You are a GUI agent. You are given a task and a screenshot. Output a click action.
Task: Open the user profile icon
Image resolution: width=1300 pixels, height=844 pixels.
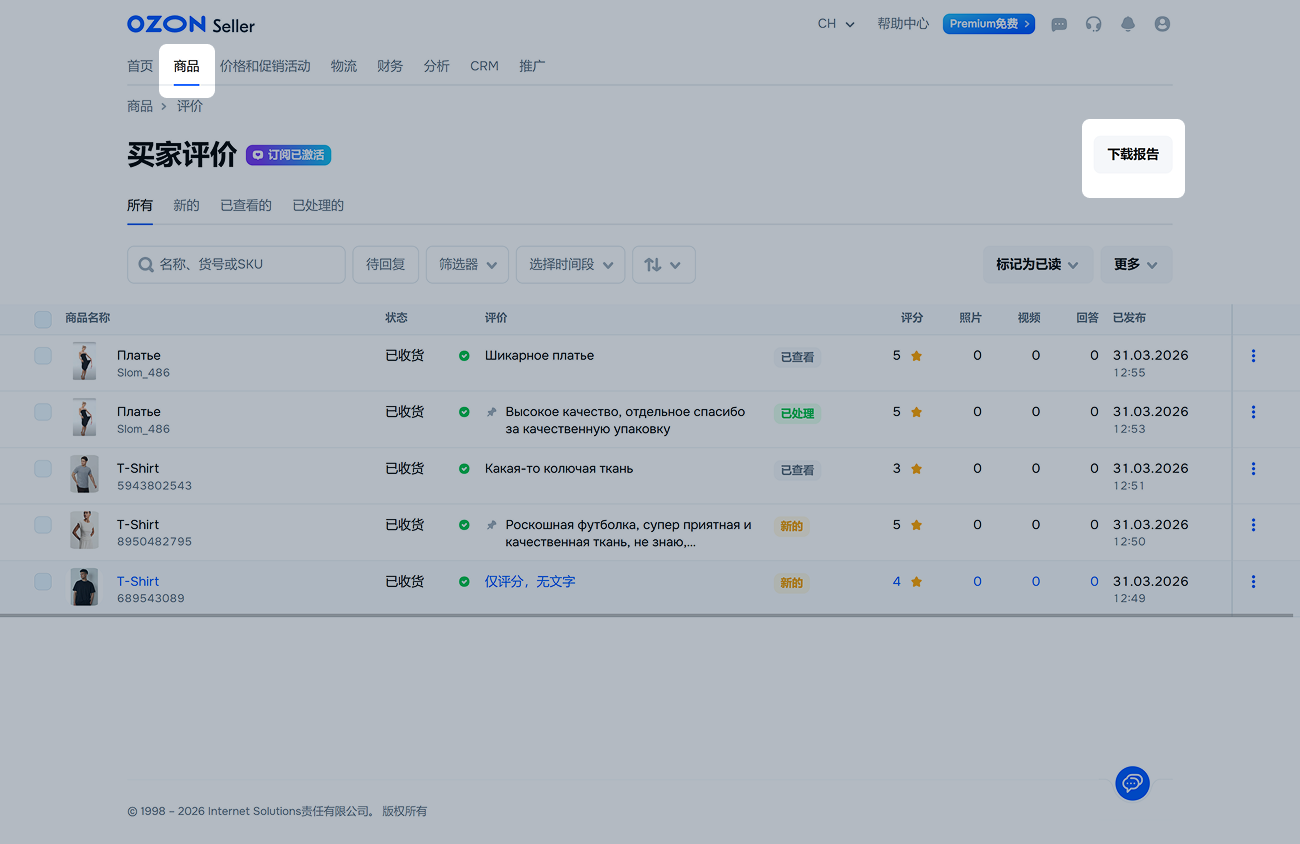tap(1162, 24)
